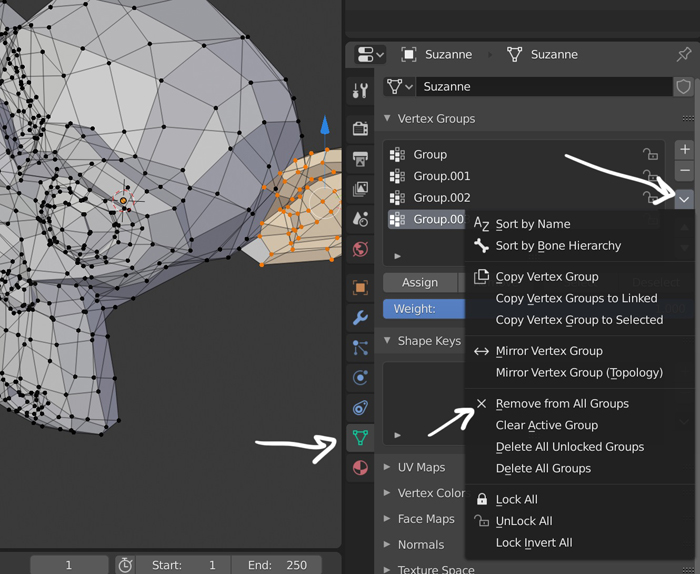This screenshot has height=574, width=700.
Task: Click the pin icon in properties header
Action: (683, 54)
